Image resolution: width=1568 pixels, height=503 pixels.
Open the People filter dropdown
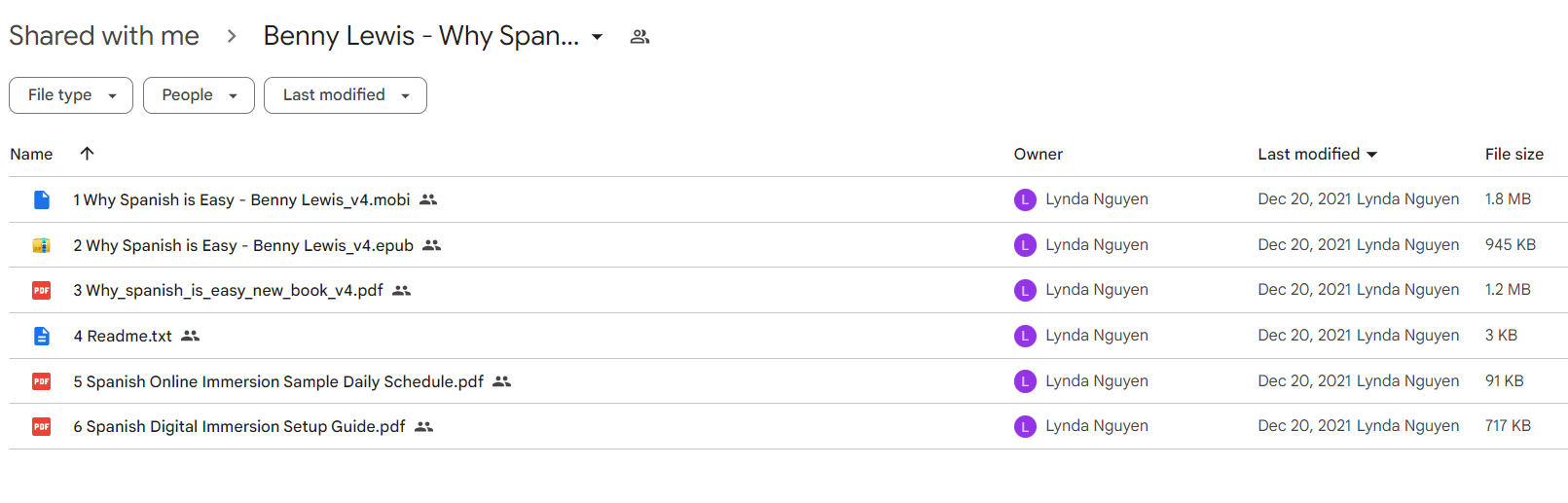point(199,95)
